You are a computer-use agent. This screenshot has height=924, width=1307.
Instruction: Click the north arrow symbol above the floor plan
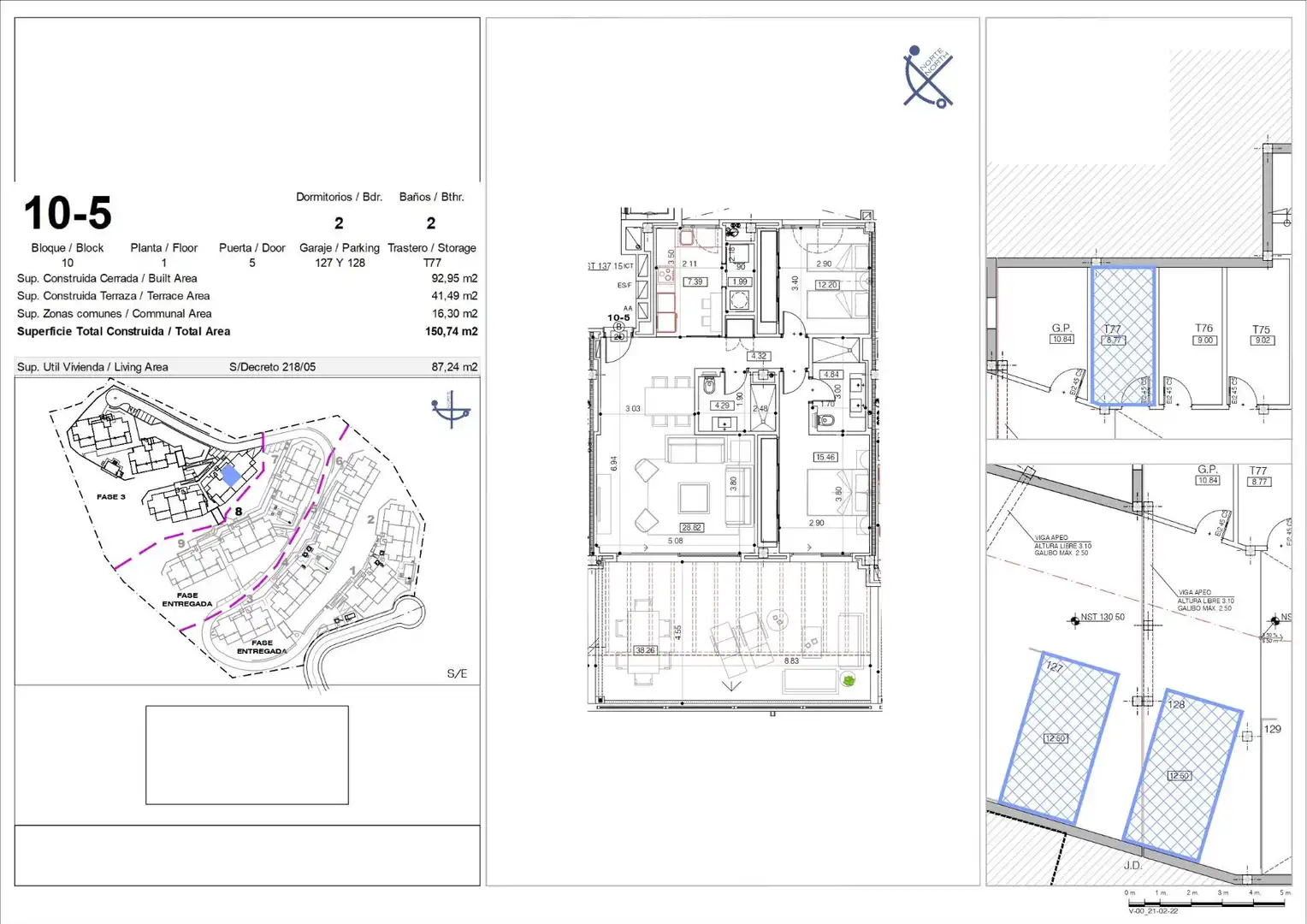928,77
